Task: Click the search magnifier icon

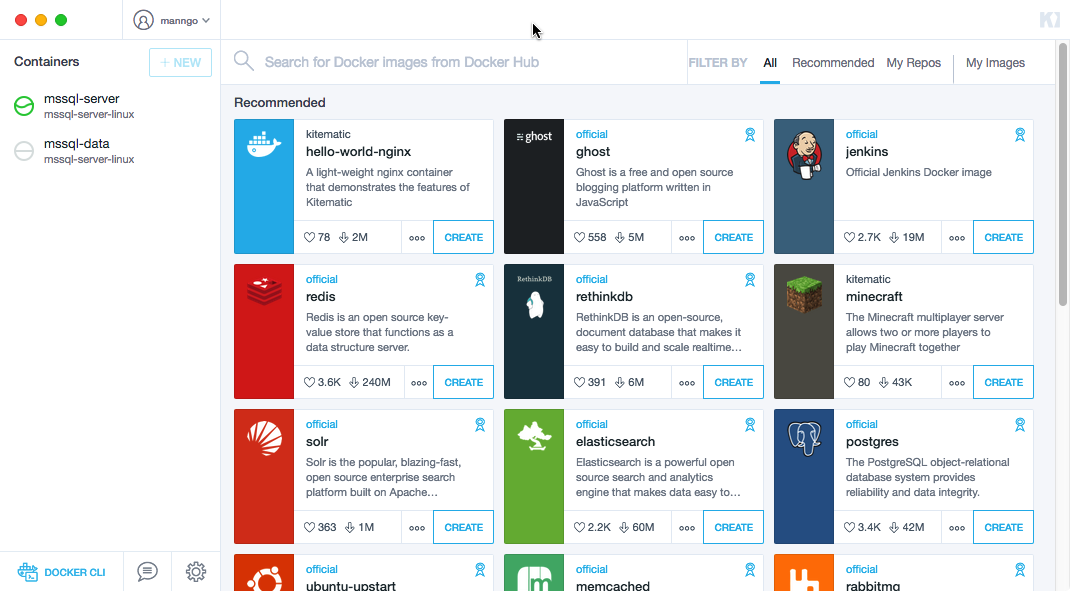Action: pyautogui.click(x=244, y=61)
